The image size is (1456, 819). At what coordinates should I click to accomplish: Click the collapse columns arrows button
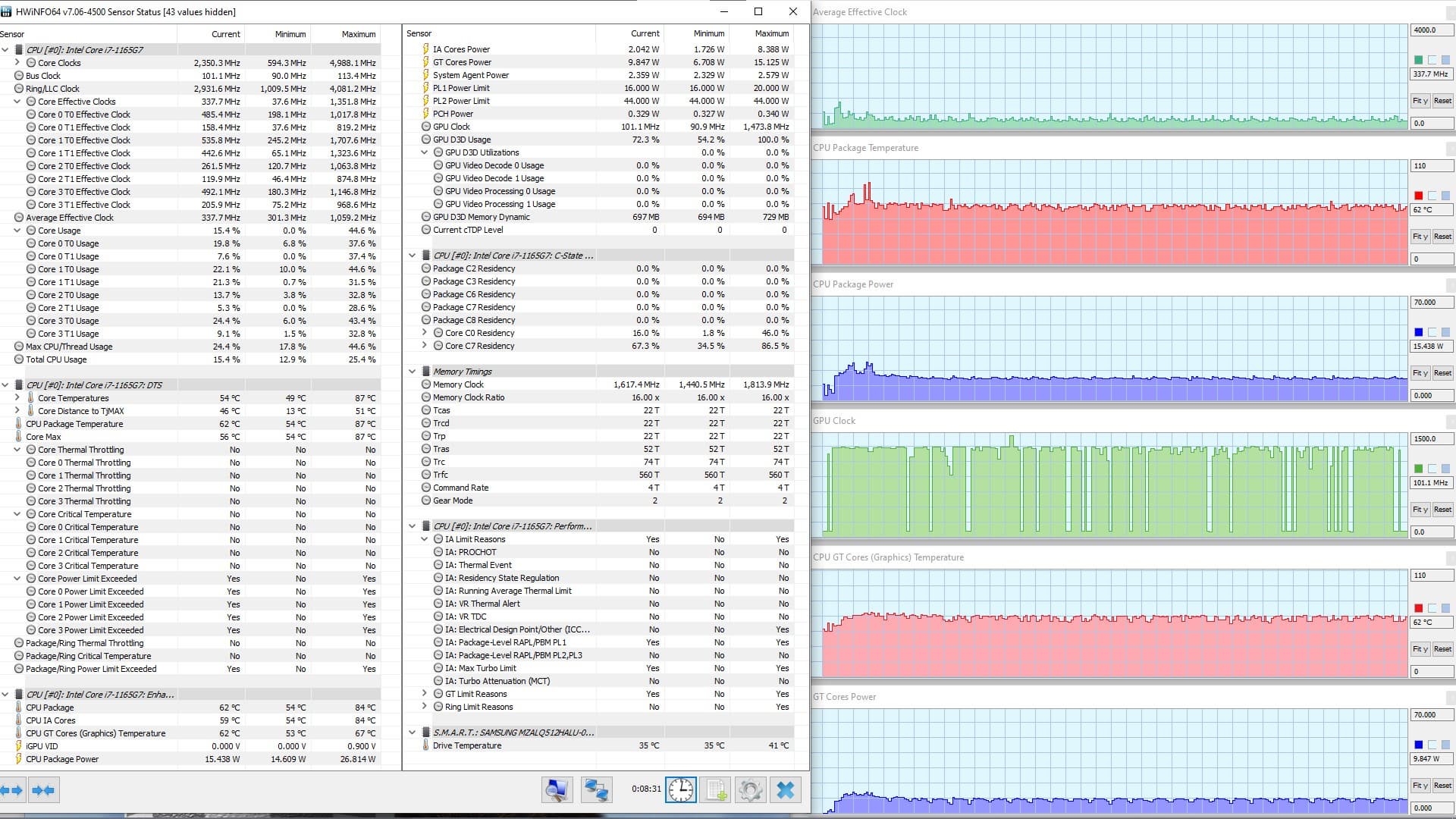tap(43, 790)
